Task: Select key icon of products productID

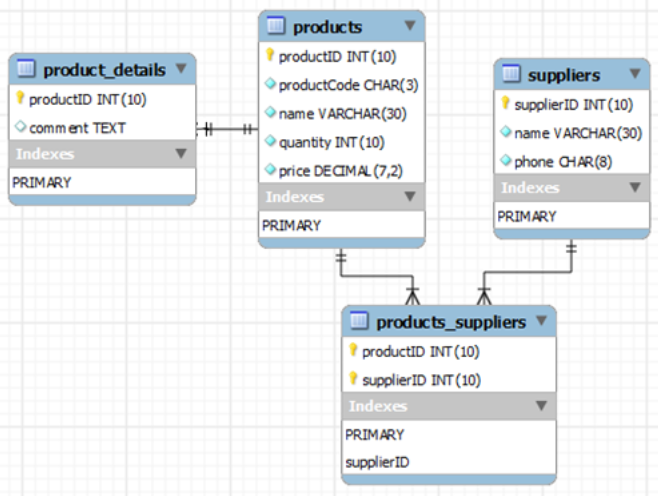Action: pos(270,55)
